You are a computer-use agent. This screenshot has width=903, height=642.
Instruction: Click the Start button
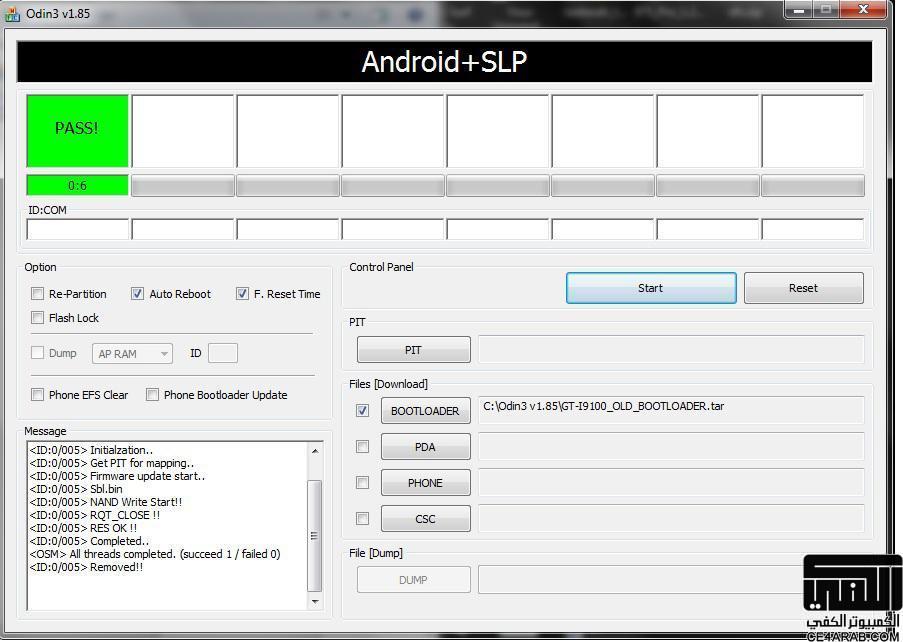(x=651, y=288)
